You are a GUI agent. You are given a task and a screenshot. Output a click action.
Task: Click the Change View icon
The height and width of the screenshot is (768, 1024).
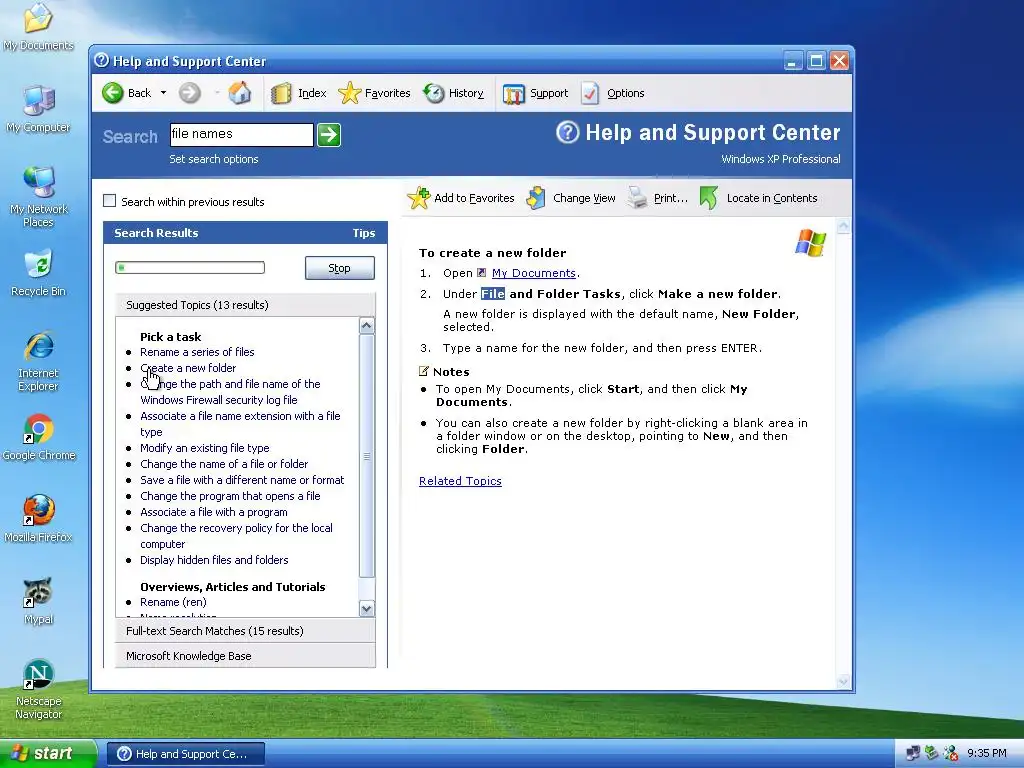pos(536,198)
